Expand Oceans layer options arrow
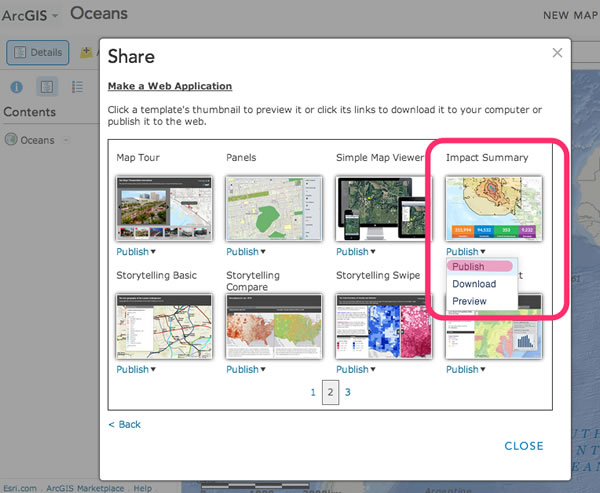Screen dimensions: 600x493 tap(66, 140)
